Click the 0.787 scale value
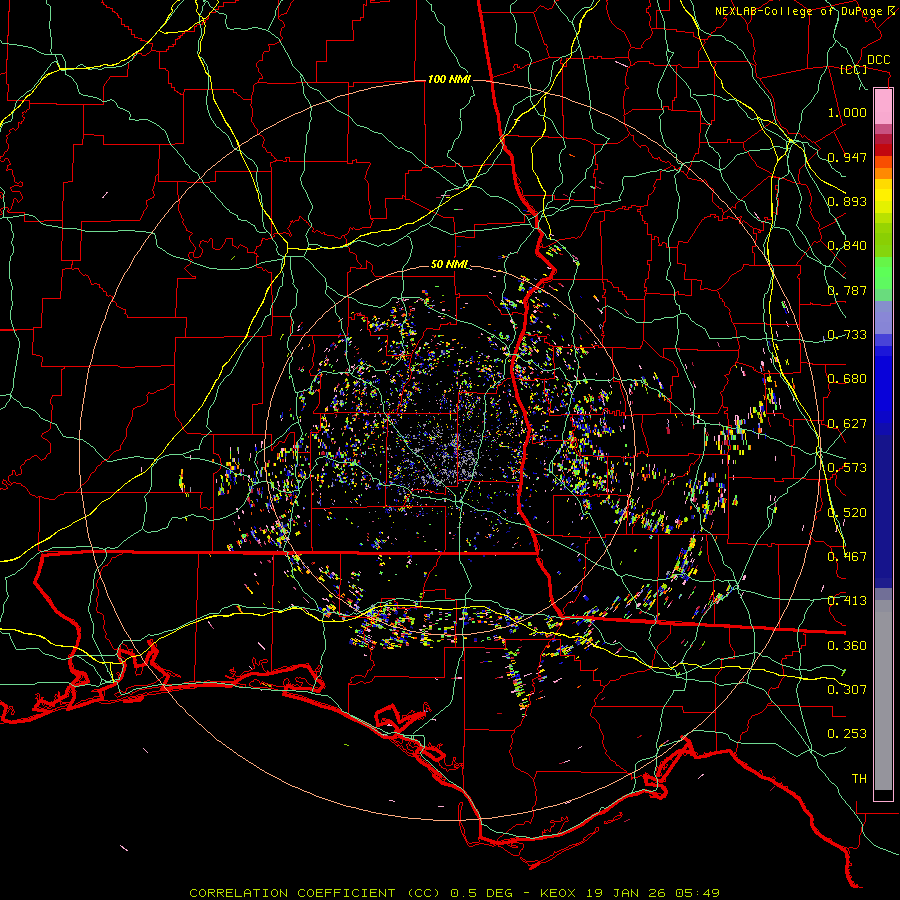The width and height of the screenshot is (900, 900). (x=847, y=290)
